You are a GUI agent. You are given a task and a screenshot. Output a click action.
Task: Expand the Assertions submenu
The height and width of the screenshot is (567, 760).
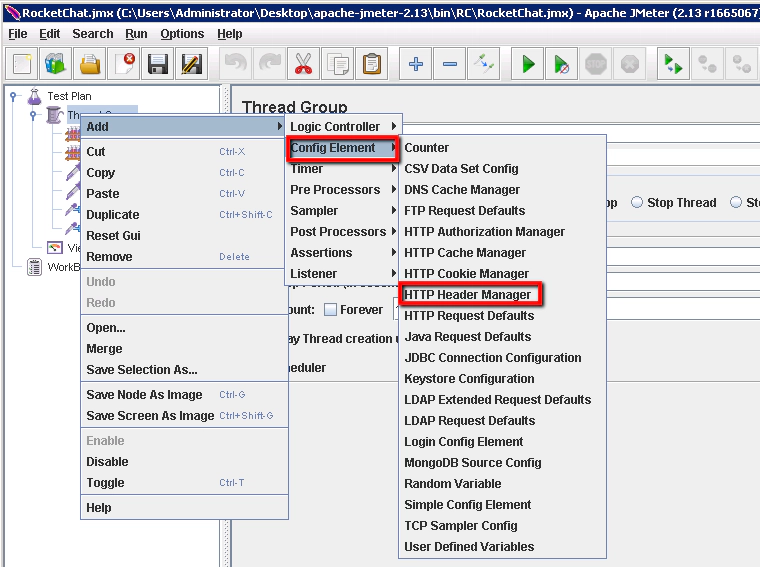pyautogui.click(x=343, y=252)
